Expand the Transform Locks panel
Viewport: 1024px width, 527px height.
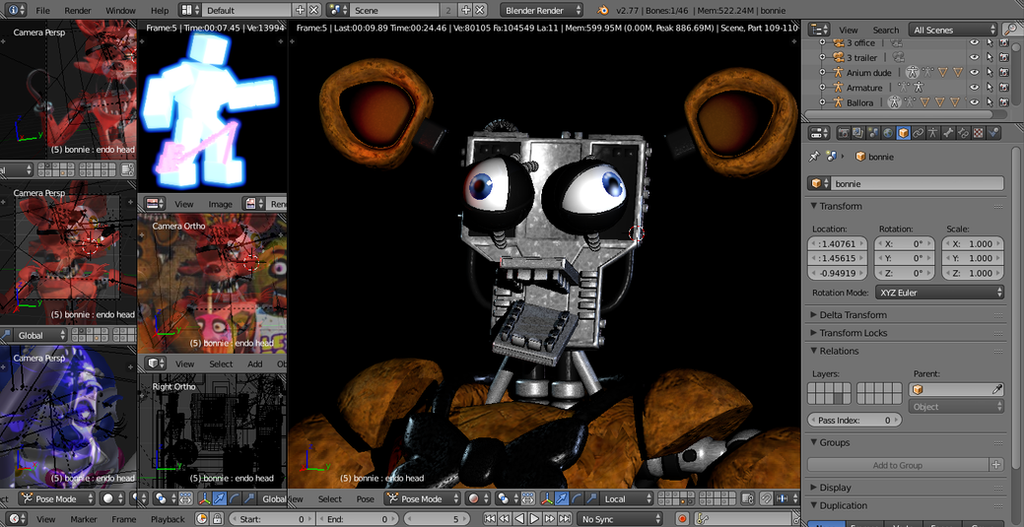tap(853, 333)
